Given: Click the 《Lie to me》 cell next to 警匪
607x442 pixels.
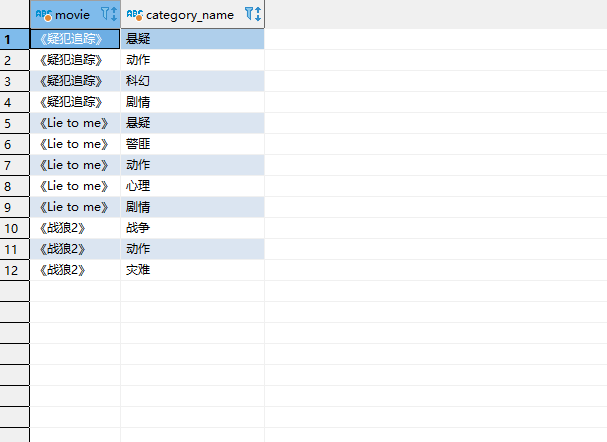Looking at the screenshot, I should pos(75,144).
